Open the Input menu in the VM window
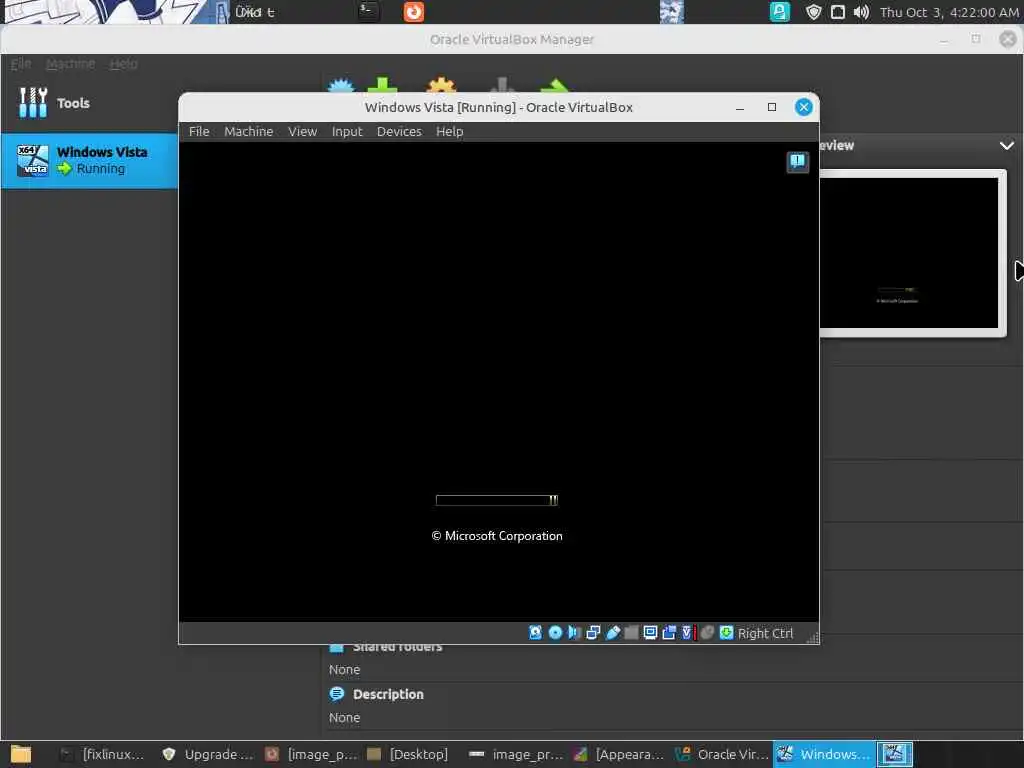 pyautogui.click(x=347, y=131)
